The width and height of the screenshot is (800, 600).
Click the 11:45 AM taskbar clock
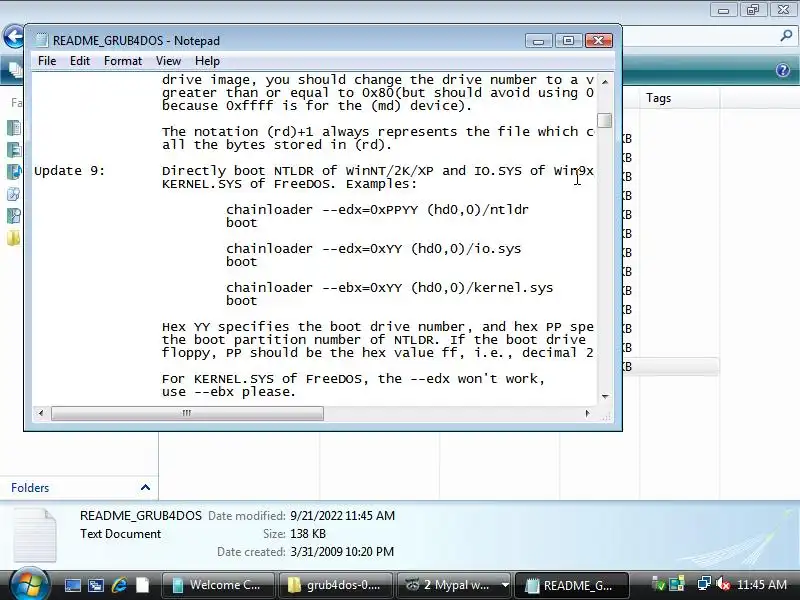(762, 585)
